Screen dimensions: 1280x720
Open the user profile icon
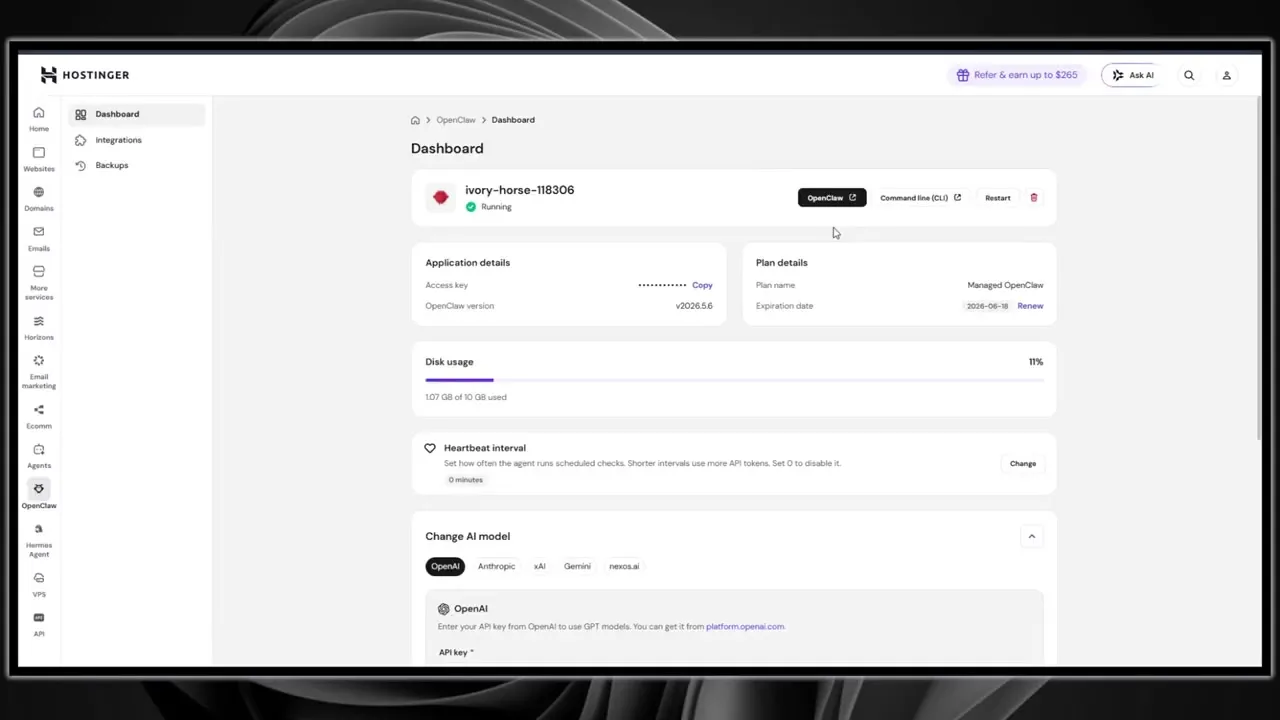point(1226,75)
